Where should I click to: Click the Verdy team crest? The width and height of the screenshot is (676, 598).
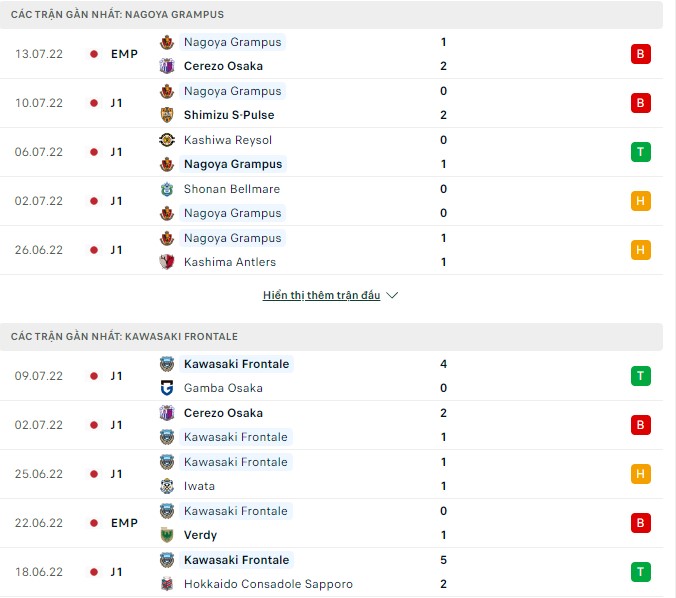point(167,535)
